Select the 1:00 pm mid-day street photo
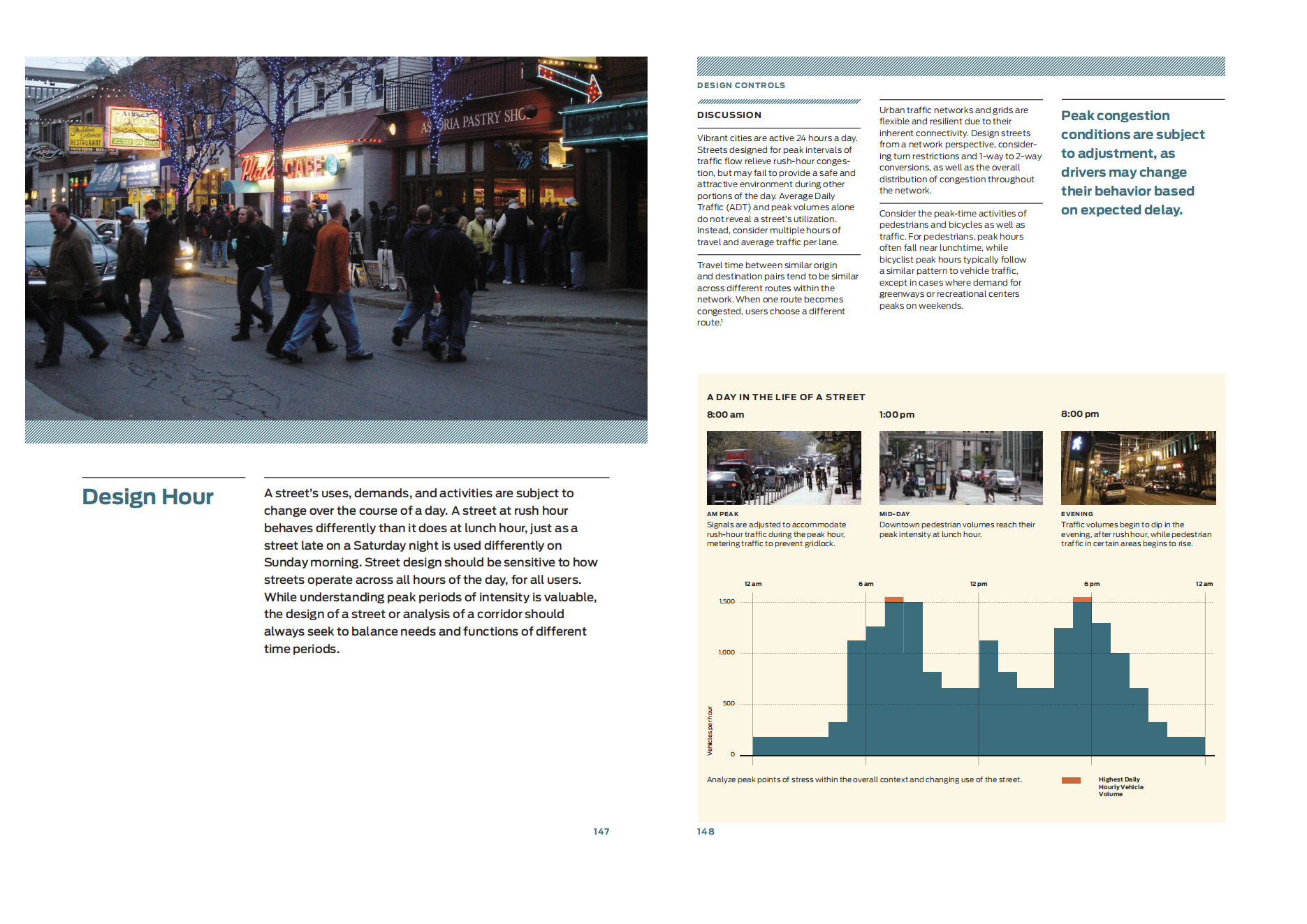 click(x=960, y=467)
